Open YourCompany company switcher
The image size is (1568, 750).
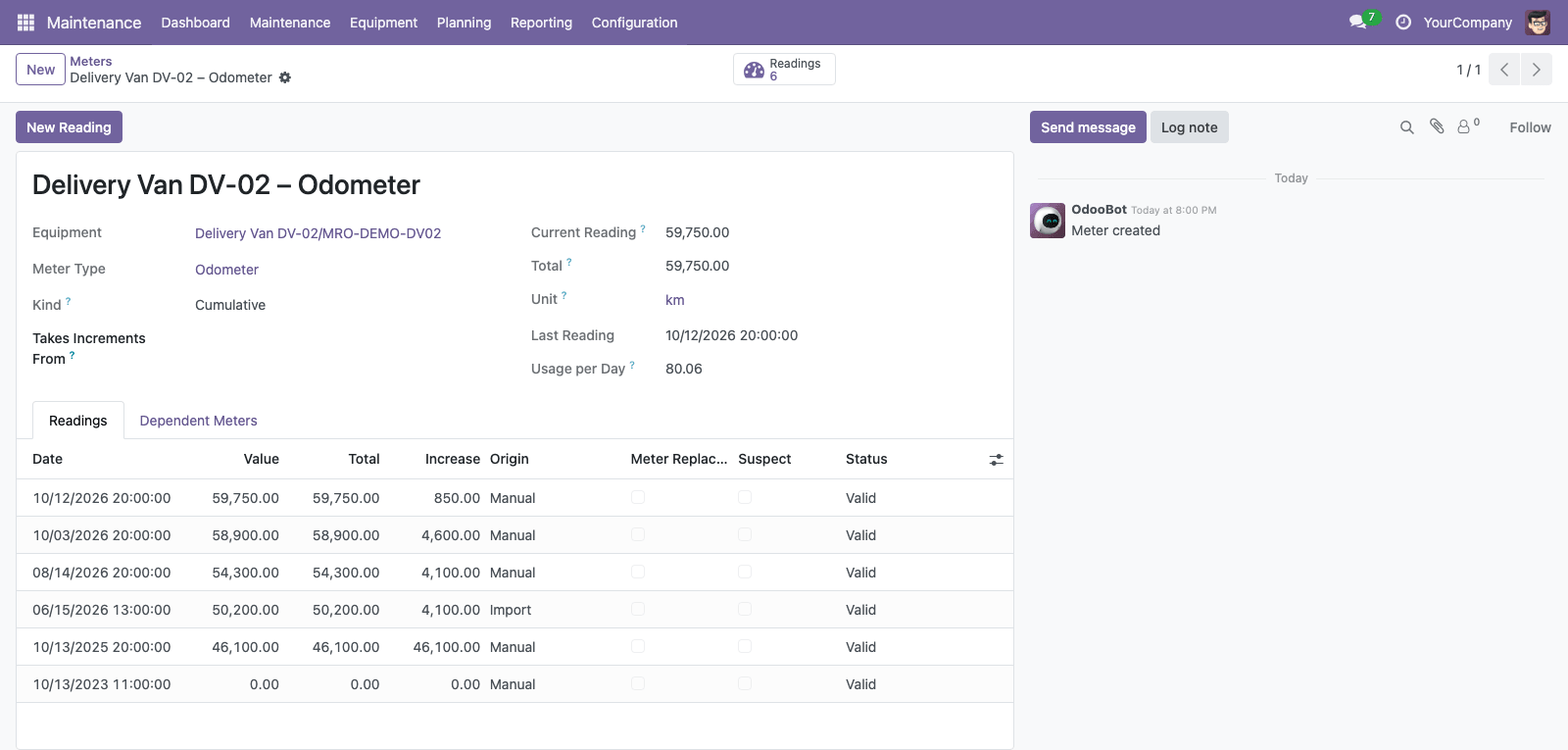coord(1467,23)
